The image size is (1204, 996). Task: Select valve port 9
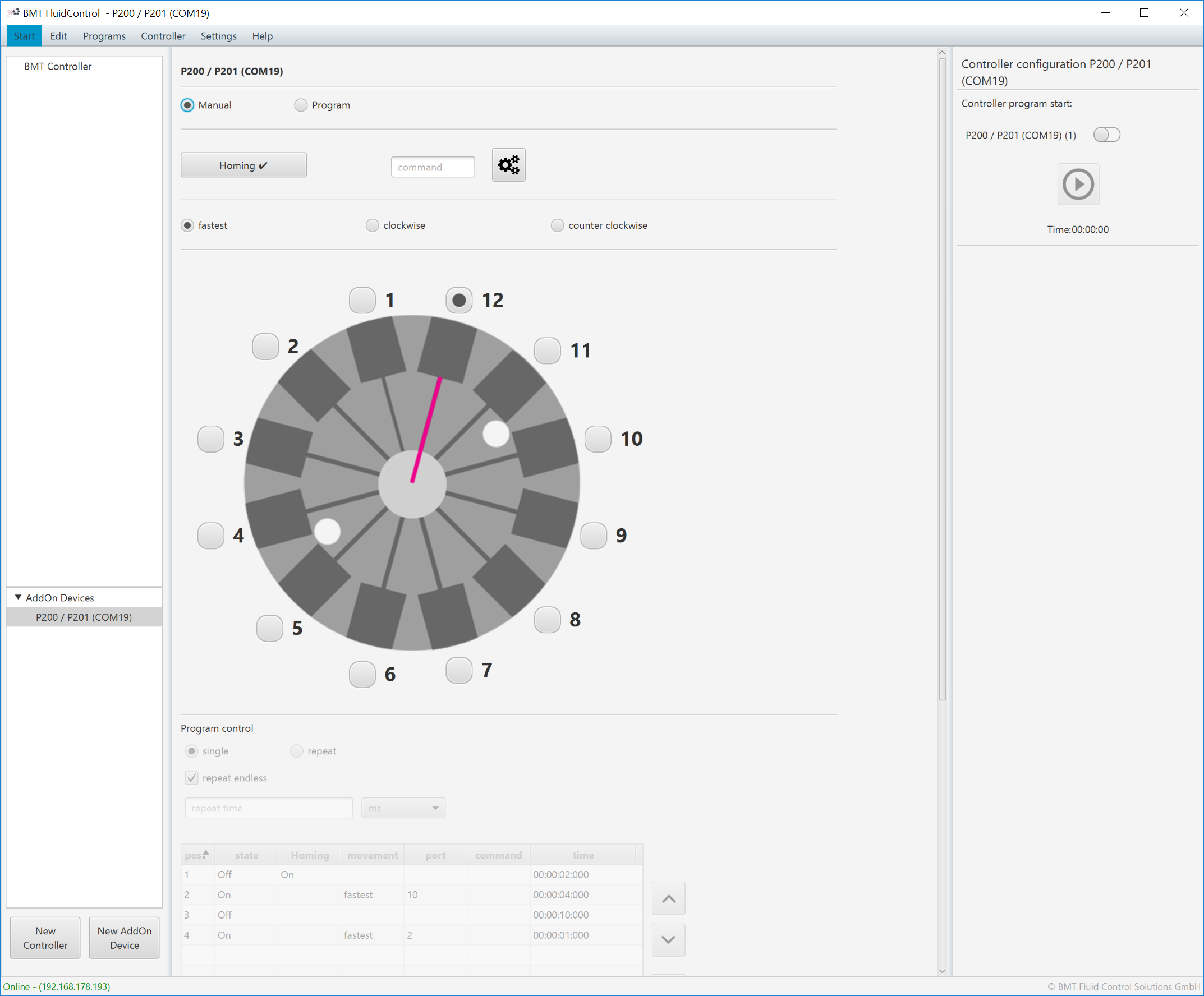594,536
